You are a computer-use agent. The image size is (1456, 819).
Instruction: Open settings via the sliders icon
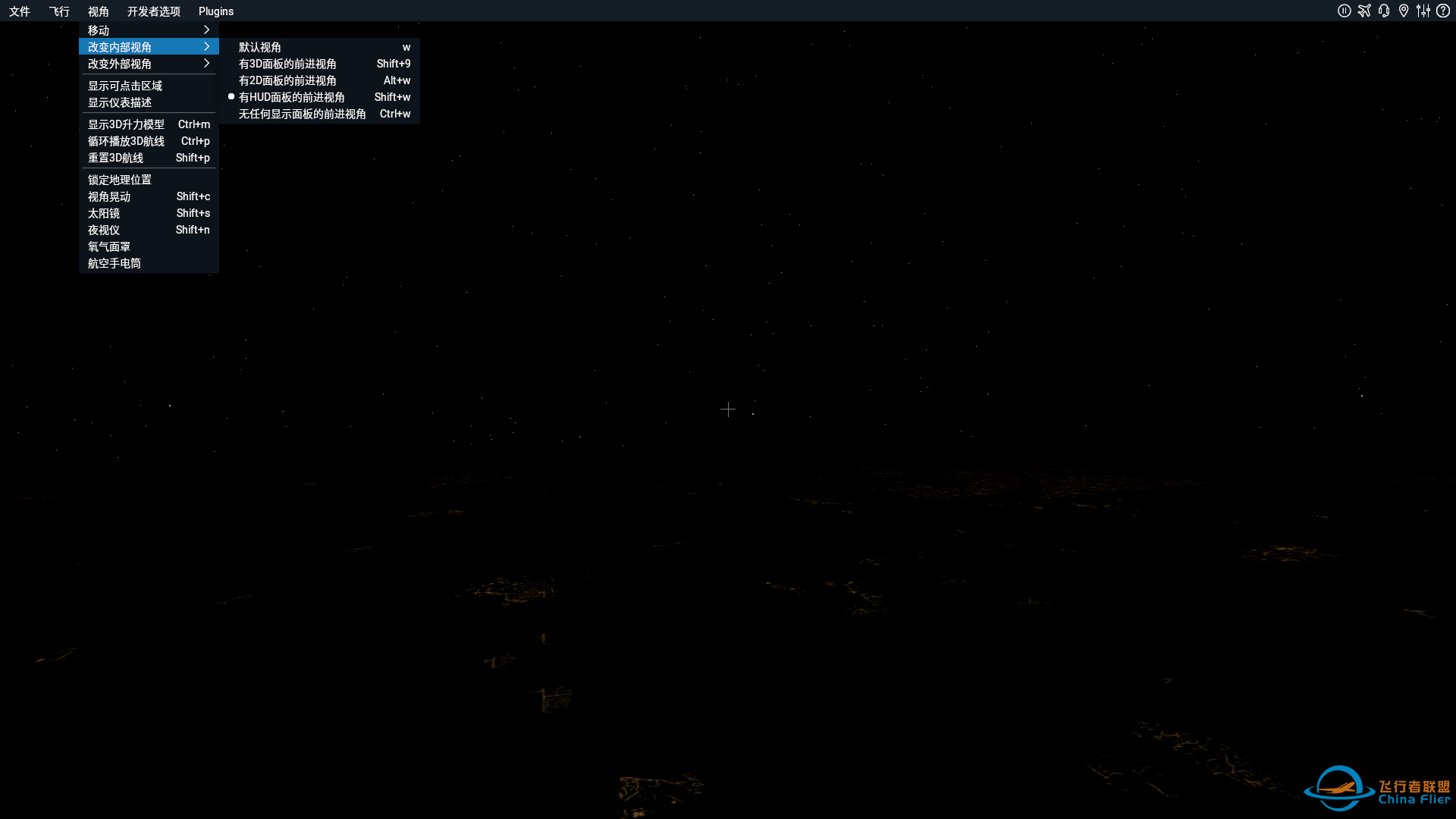(x=1423, y=11)
